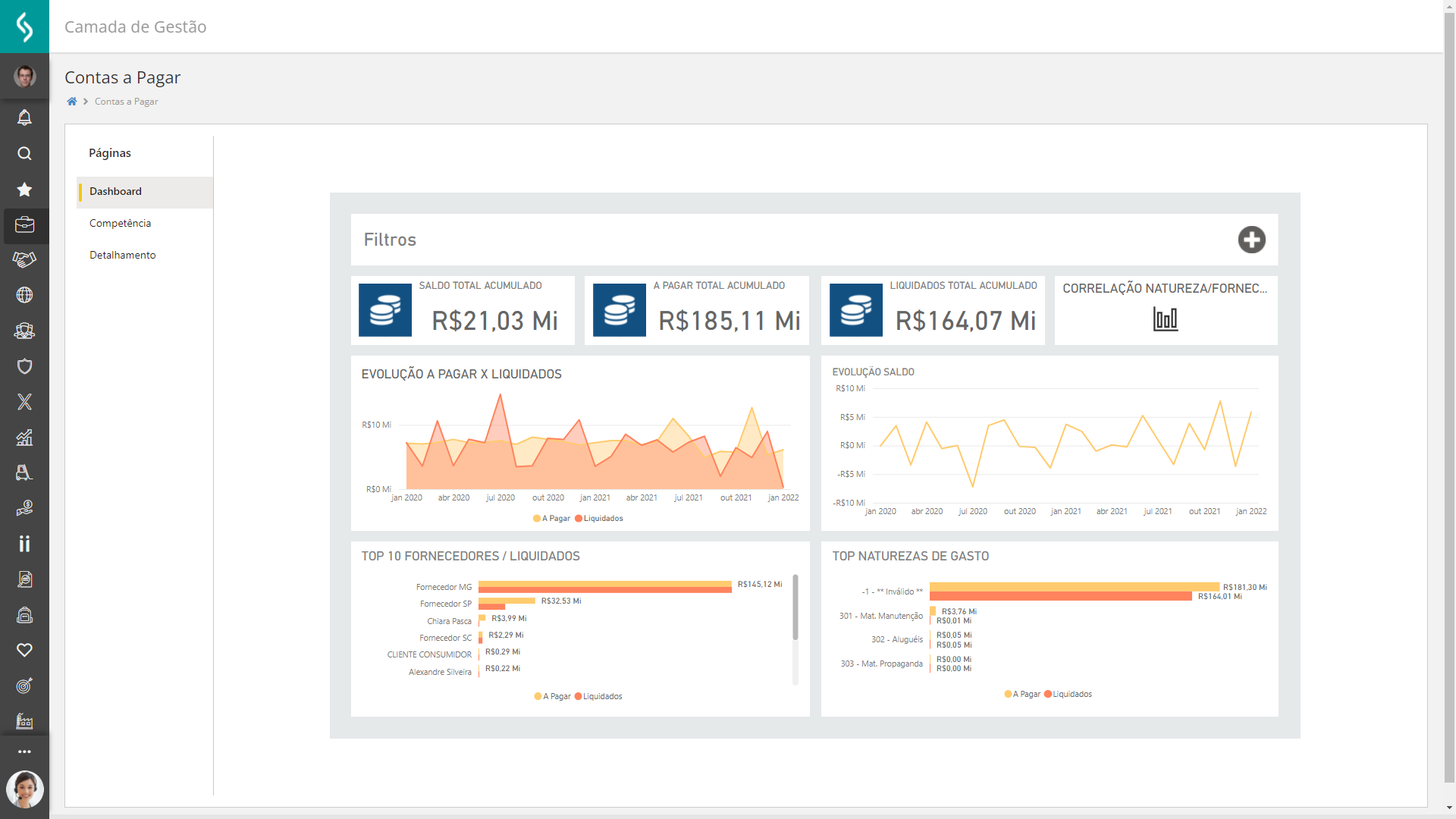Open correlation bar chart icon

point(1165,319)
